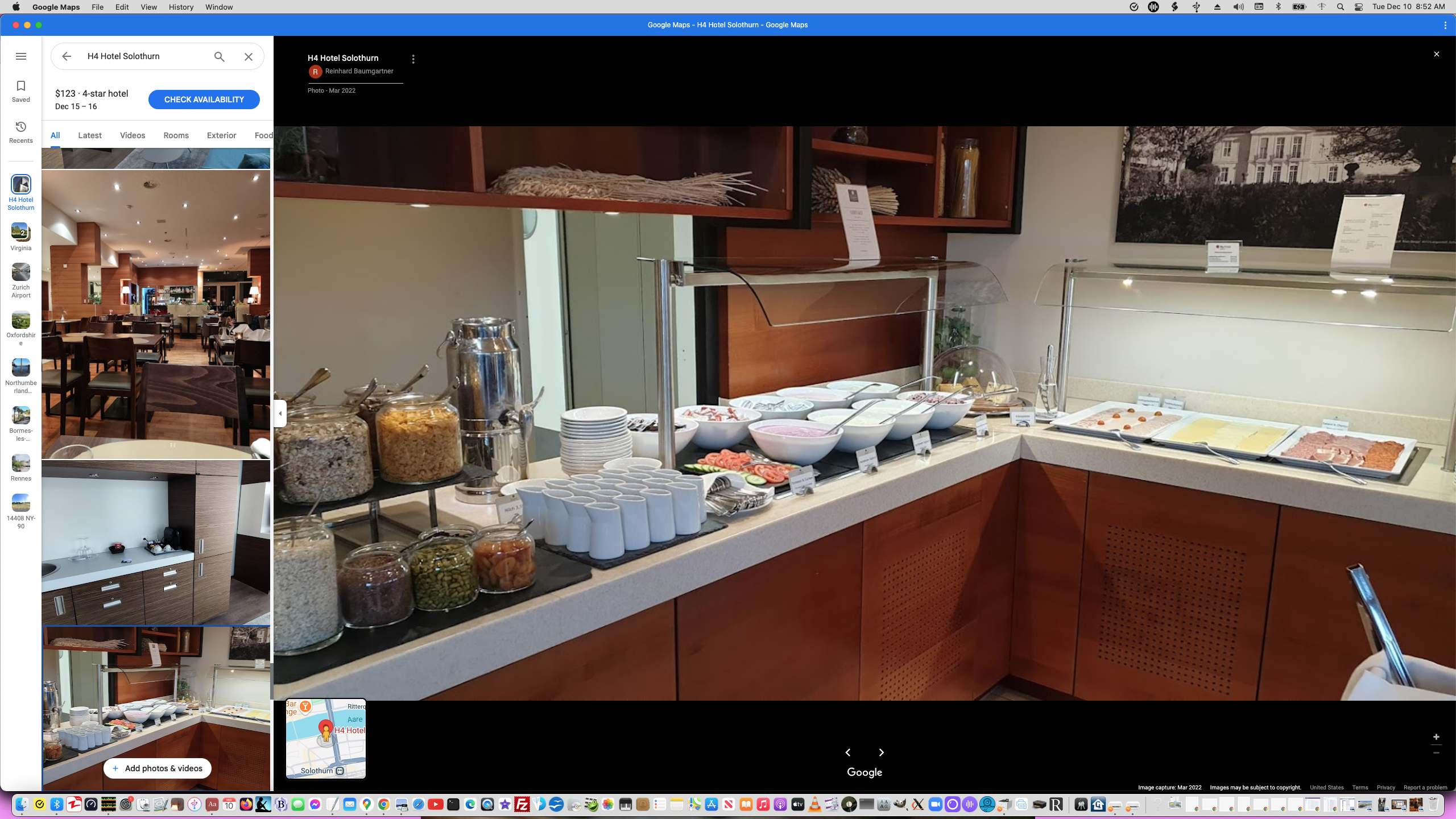Zoom in on photo with plus icon

coord(1436,737)
